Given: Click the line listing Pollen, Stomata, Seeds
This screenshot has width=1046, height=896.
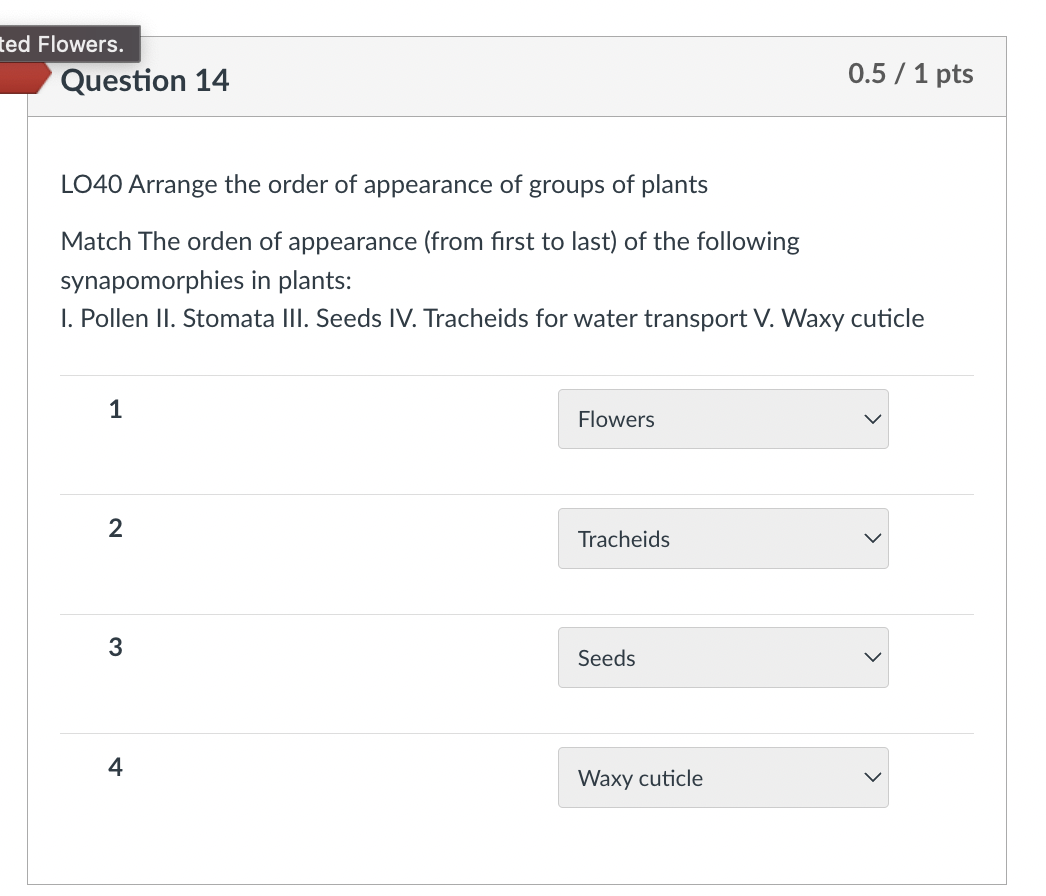Looking at the screenshot, I should (x=492, y=319).
